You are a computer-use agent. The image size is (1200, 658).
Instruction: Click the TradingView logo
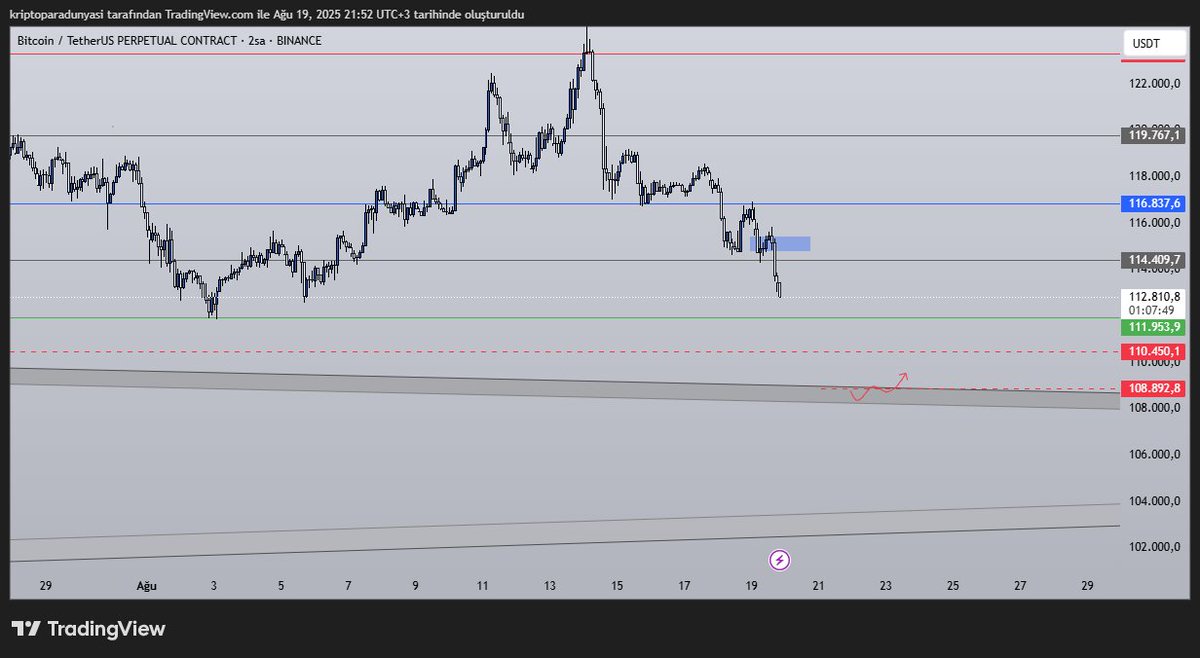[x=88, y=629]
